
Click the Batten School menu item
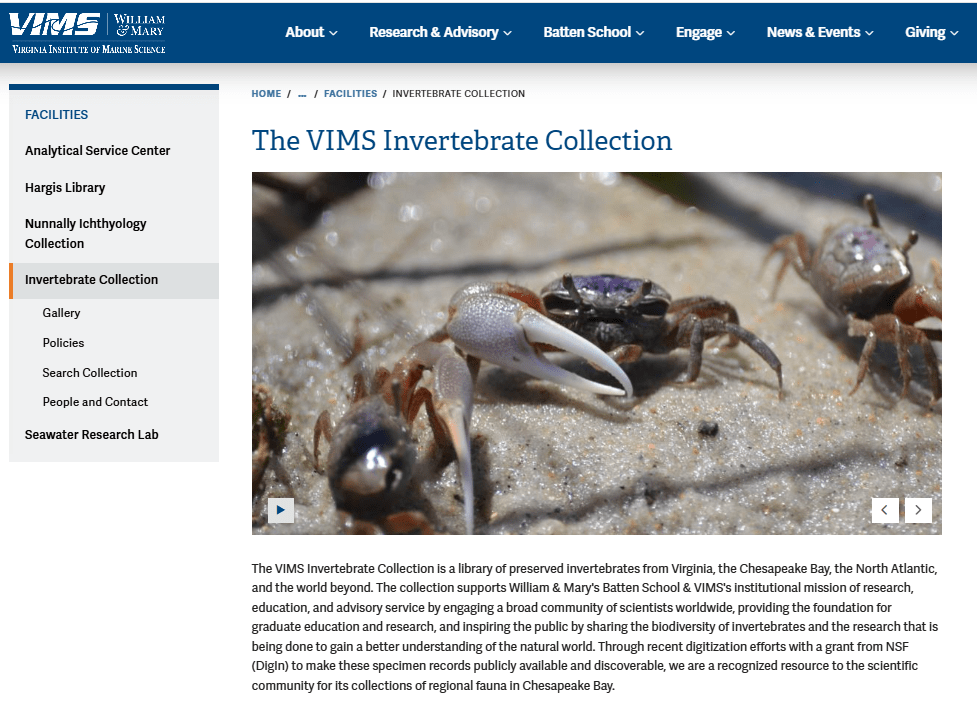(593, 32)
